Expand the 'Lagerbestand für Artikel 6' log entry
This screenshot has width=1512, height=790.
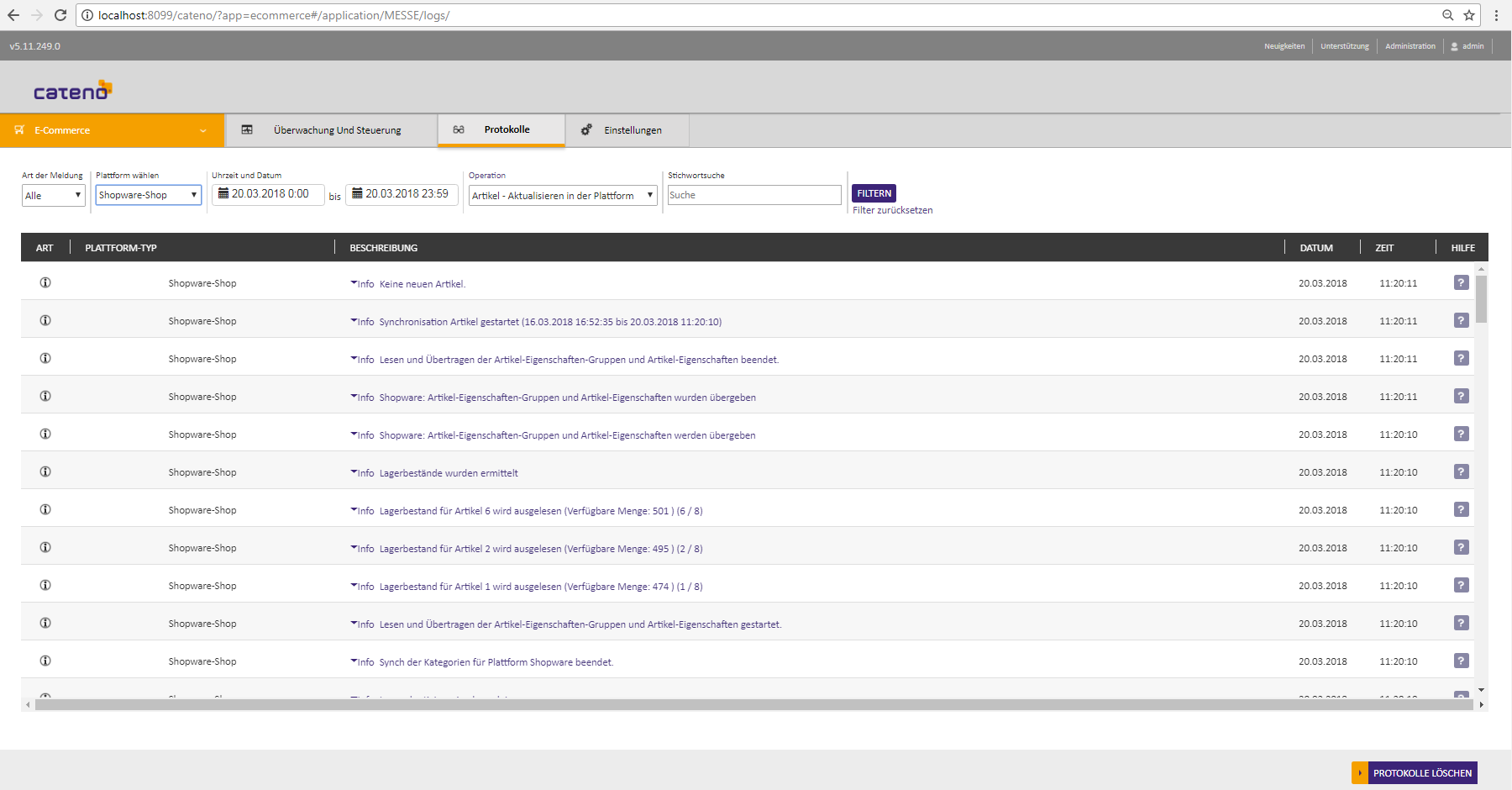[x=354, y=510]
